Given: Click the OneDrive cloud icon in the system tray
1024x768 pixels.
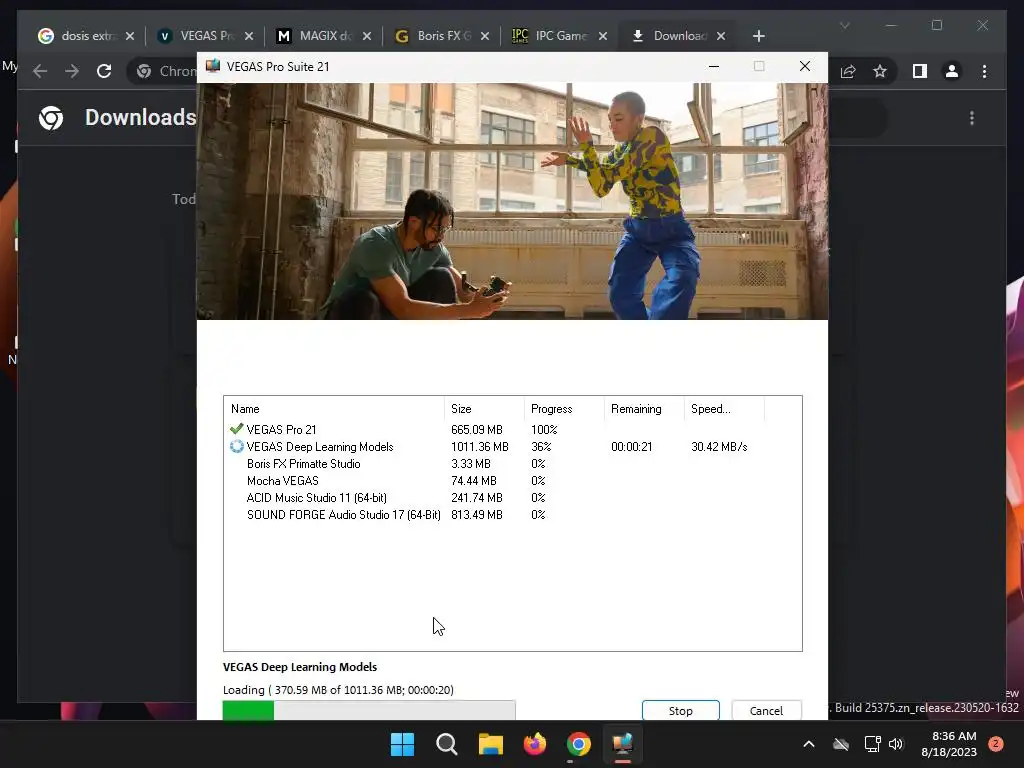Looking at the screenshot, I should coord(841,744).
